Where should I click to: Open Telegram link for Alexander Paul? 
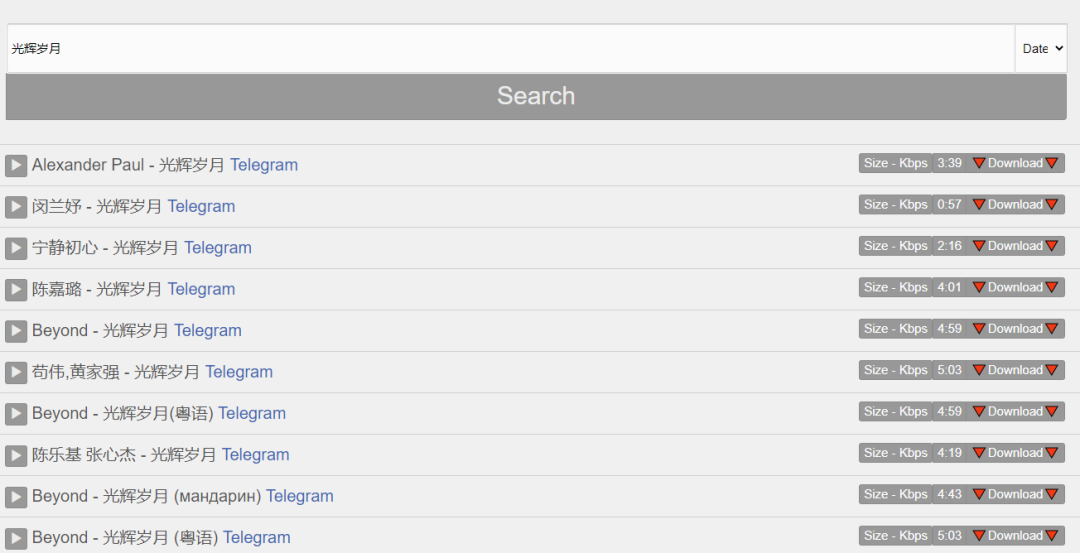coord(264,165)
